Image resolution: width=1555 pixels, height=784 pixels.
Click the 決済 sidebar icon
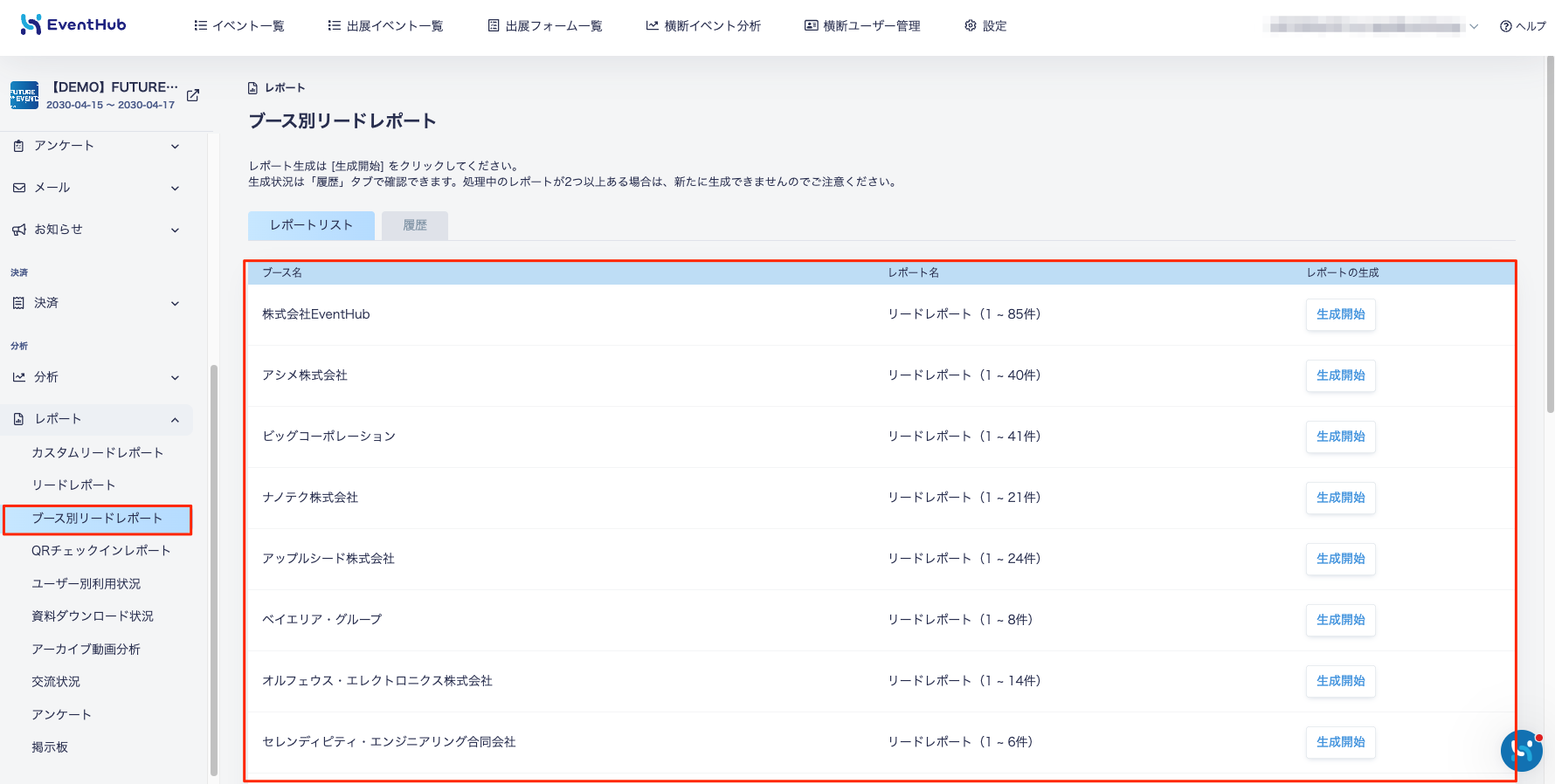coord(19,303)
